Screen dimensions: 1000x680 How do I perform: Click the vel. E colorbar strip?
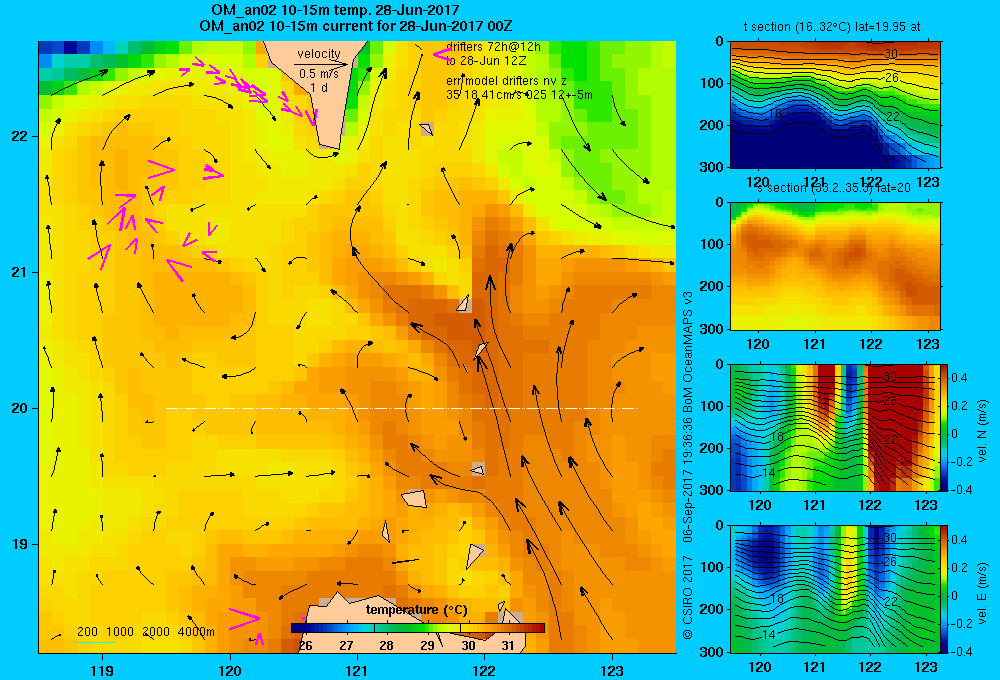point(945,589)
